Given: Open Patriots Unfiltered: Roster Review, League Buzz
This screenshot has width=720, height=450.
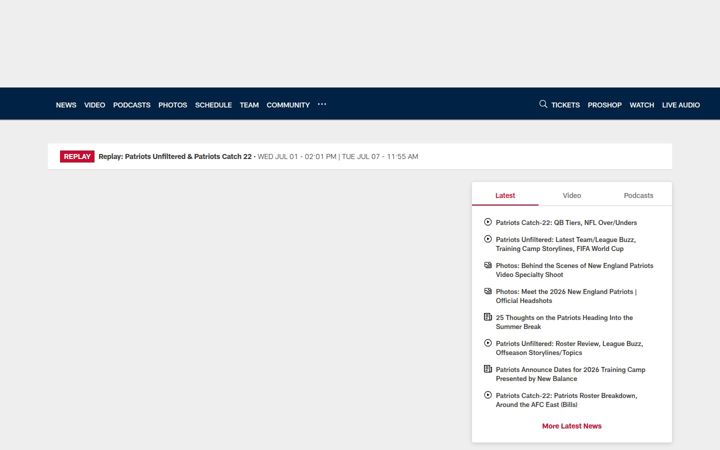Looking at the screenshot, I should (x=569, y=348).
